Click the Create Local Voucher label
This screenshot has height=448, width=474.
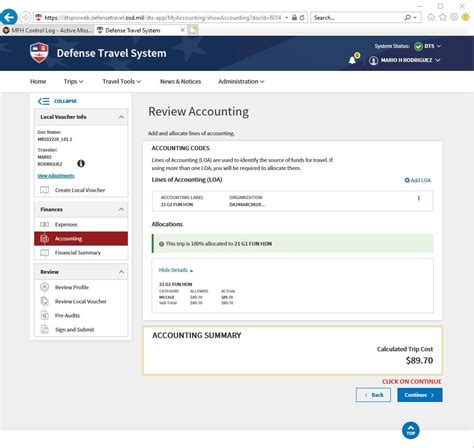[x=80, y=190]
